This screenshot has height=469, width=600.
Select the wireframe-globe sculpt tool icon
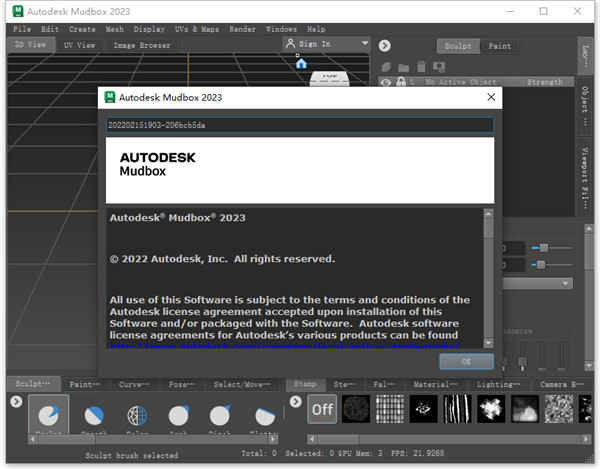click(137, 415)
